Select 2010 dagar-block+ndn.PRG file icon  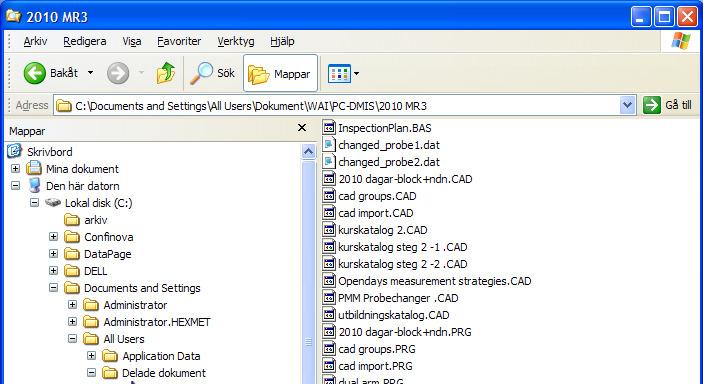tap(329, 332)
